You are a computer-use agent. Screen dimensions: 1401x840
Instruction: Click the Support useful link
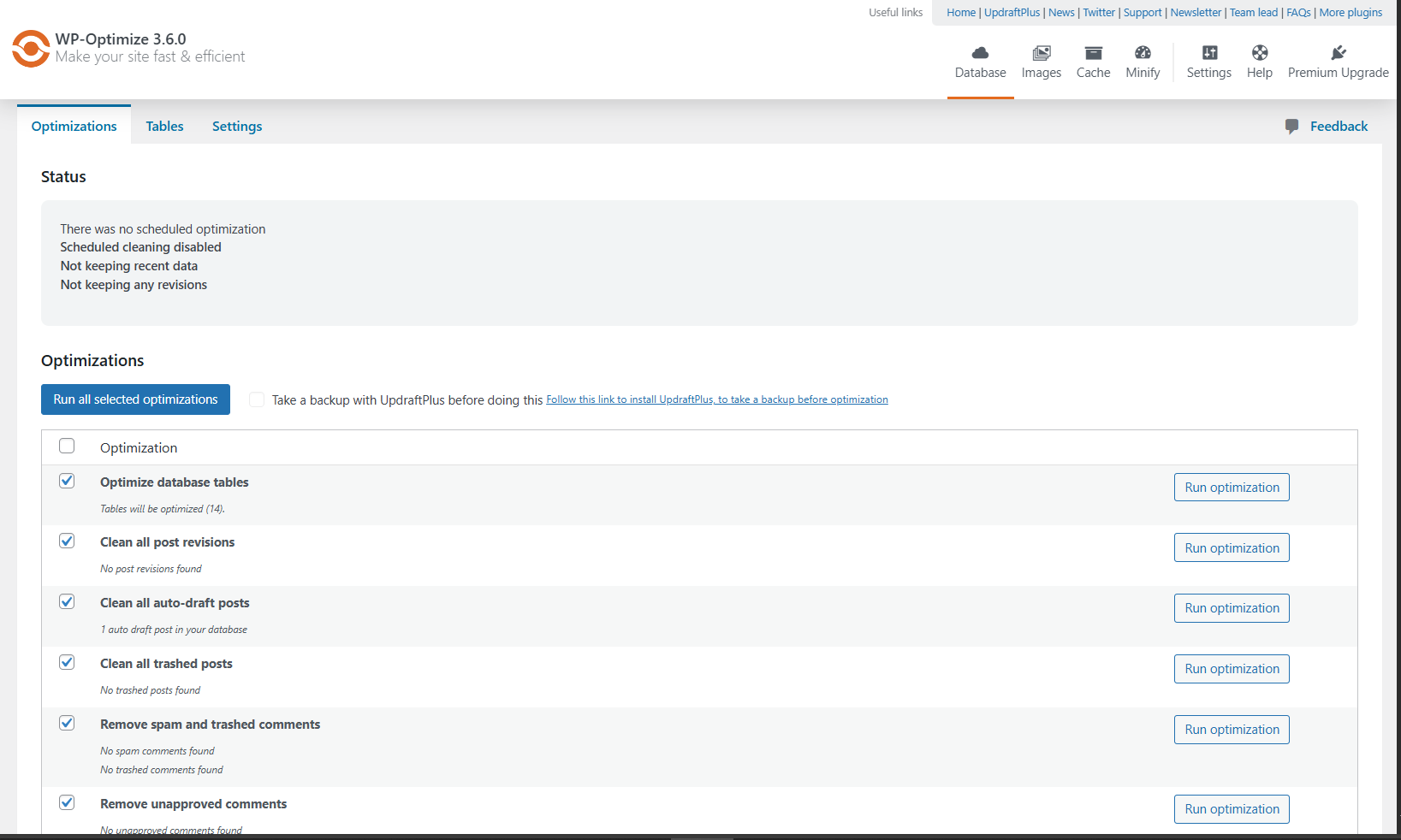click(x=1143, y=13)
